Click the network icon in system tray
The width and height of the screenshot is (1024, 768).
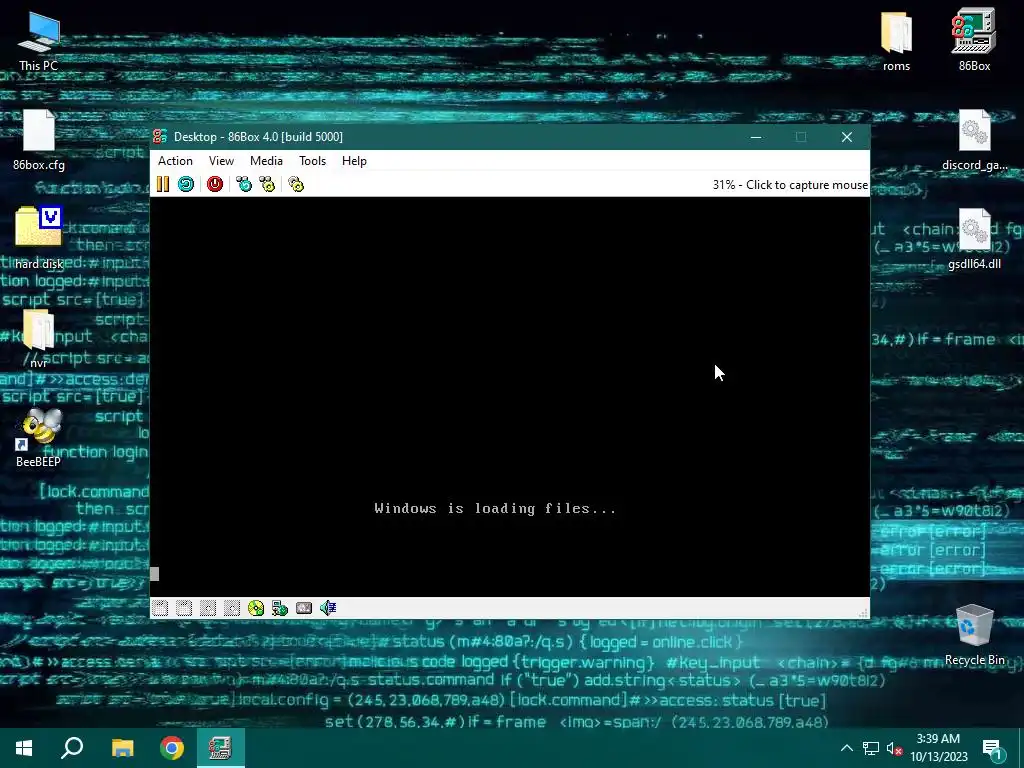pos(871,748)
